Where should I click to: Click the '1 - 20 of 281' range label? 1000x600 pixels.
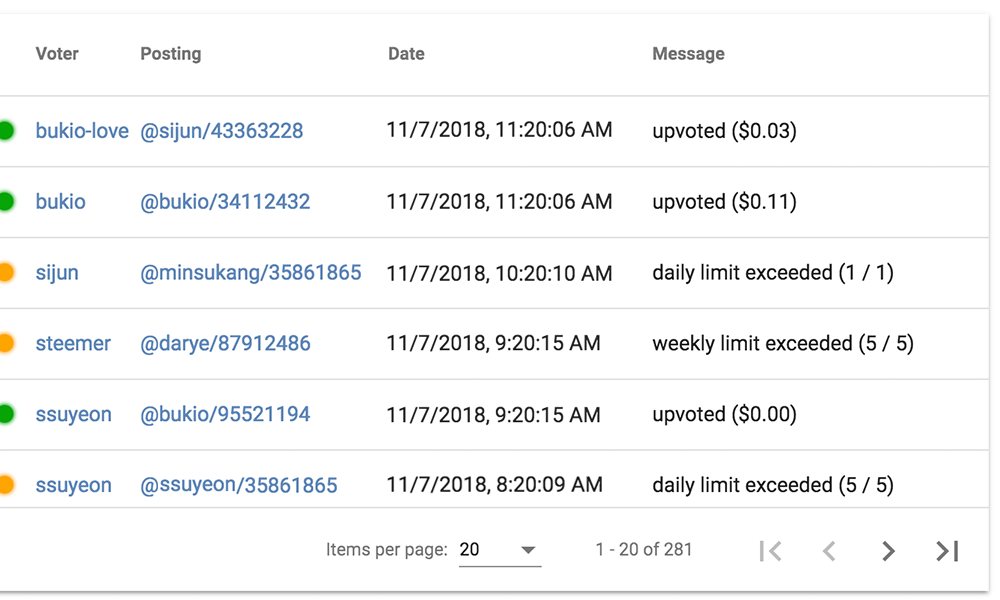point(643,550)
